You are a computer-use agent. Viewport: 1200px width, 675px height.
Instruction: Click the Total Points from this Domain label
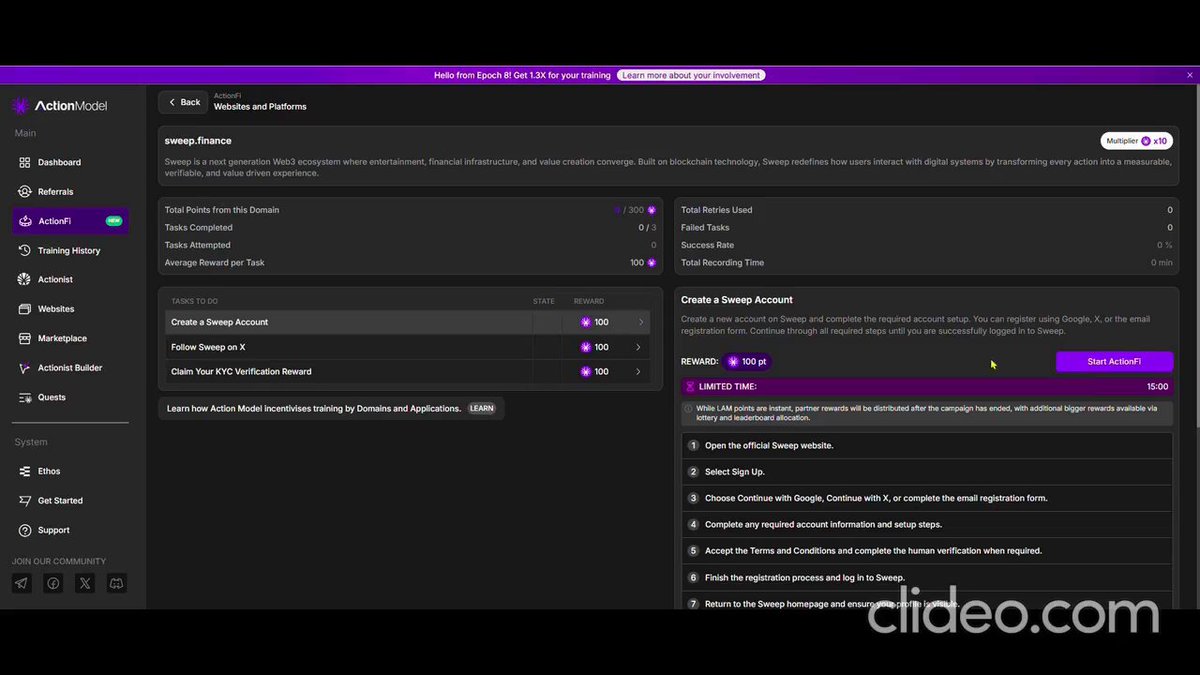pos(222,210)
